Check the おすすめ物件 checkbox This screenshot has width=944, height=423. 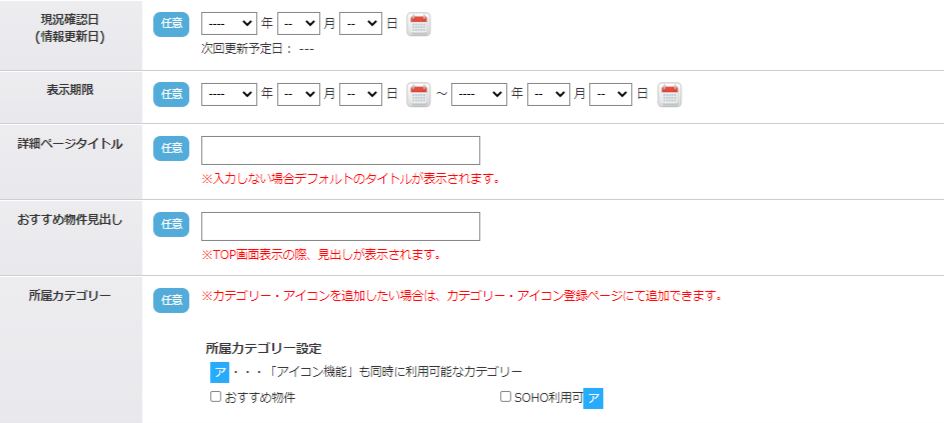215,397
